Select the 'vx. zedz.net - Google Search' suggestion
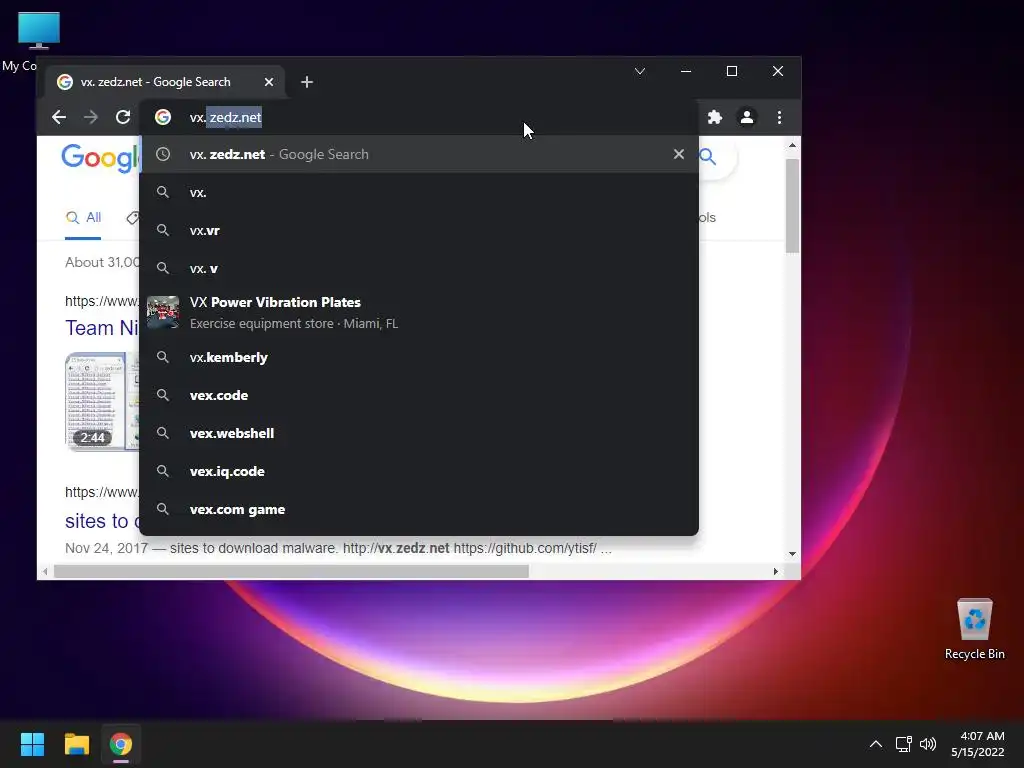Viewport: 1024px width, 768px height. [x=419, y=154]
